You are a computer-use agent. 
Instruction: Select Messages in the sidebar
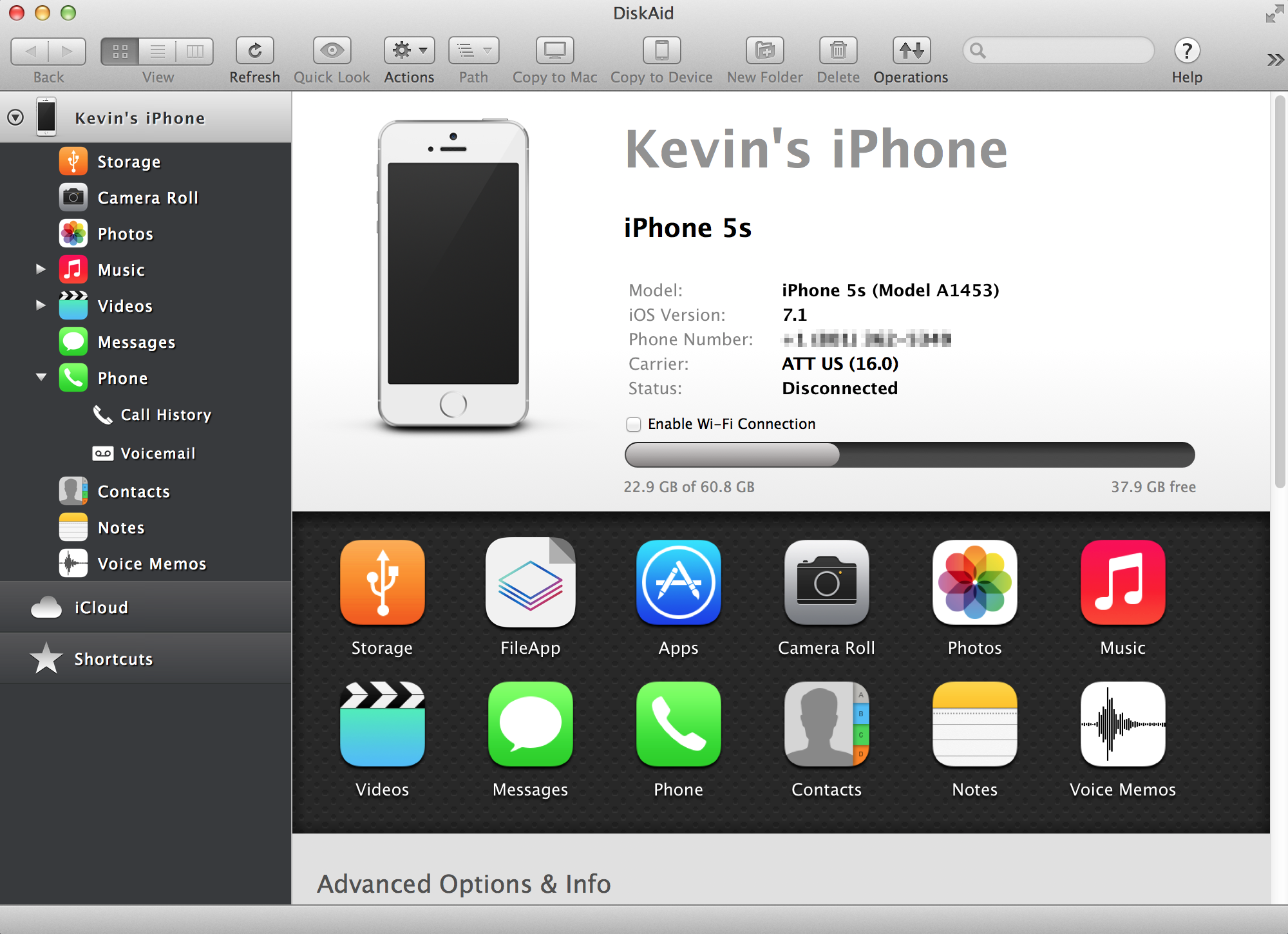[146, 342]
